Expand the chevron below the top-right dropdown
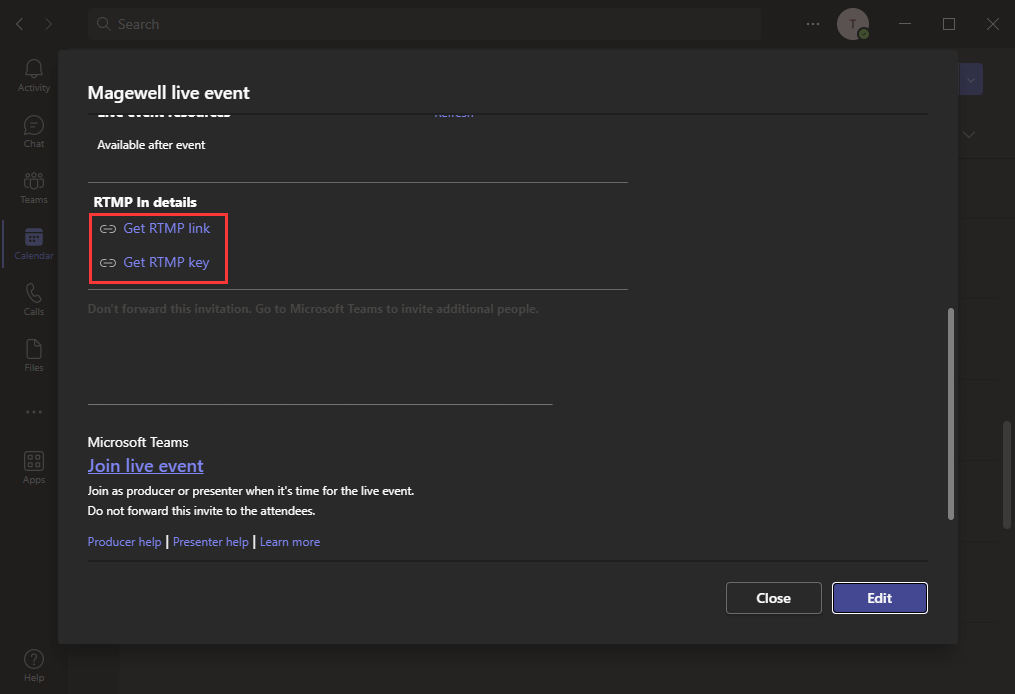1015x694 pixels. pos(969,135)
